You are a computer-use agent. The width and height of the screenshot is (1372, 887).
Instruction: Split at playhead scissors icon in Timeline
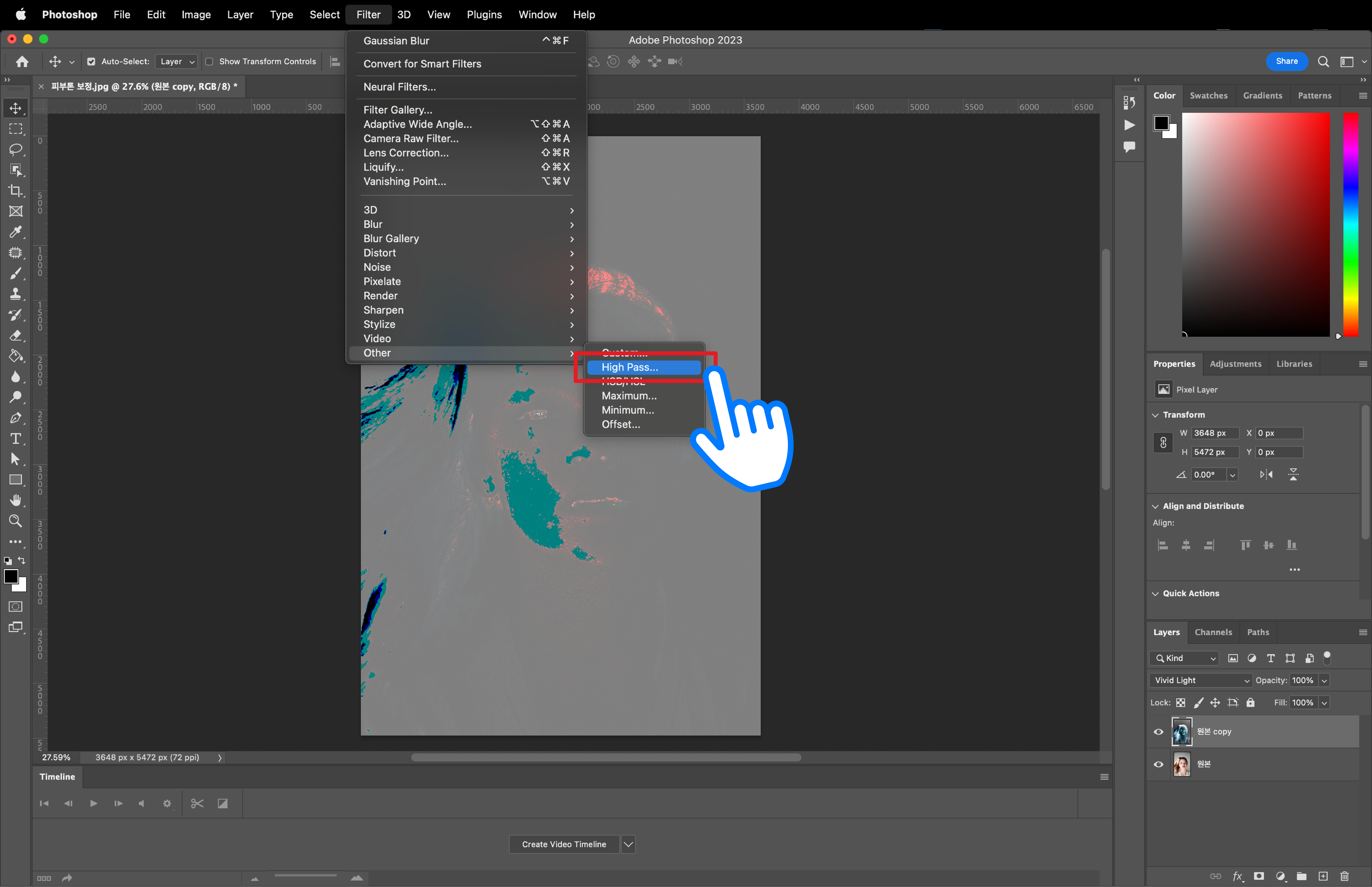pyautogui.click(x=197, y=804)
